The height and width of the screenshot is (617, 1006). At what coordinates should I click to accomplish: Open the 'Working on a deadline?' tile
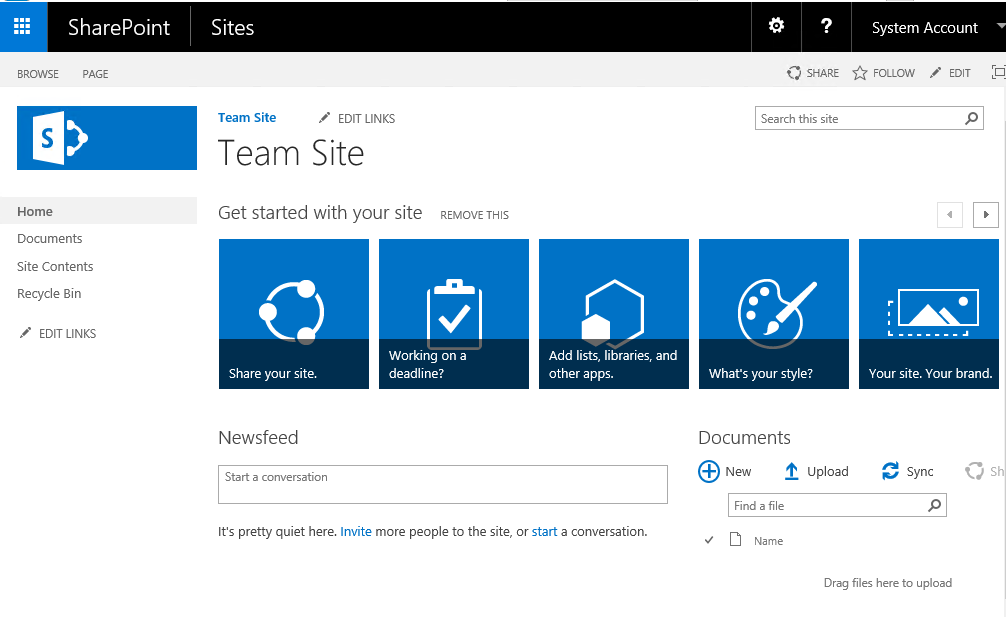click(x=454, y=314)
